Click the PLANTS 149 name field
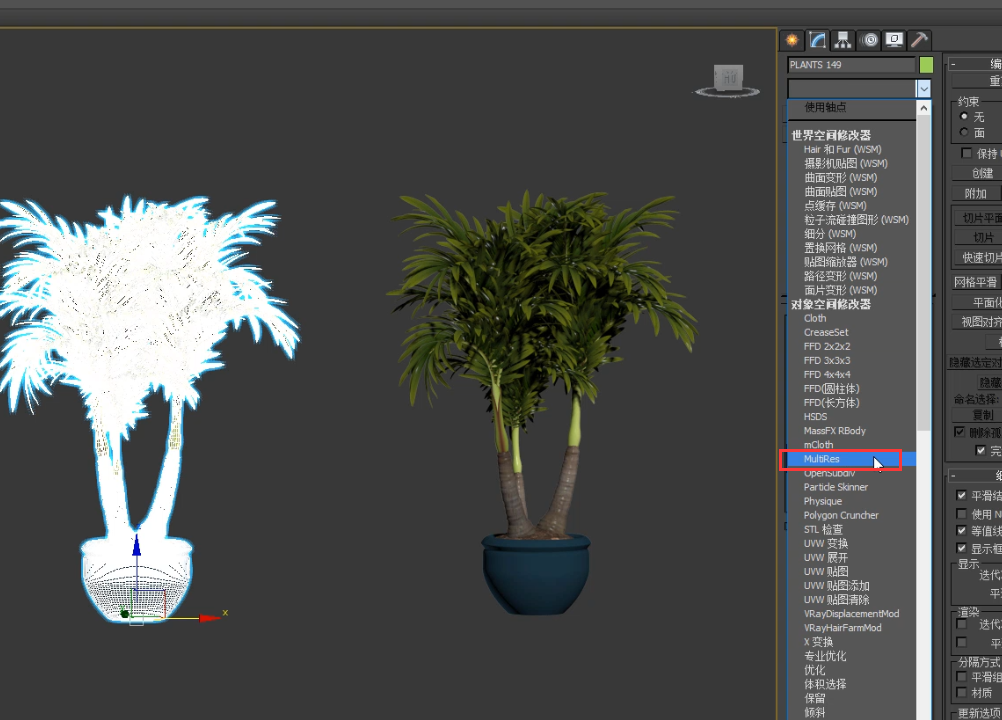1002x720 pixels. pos(850,64)
